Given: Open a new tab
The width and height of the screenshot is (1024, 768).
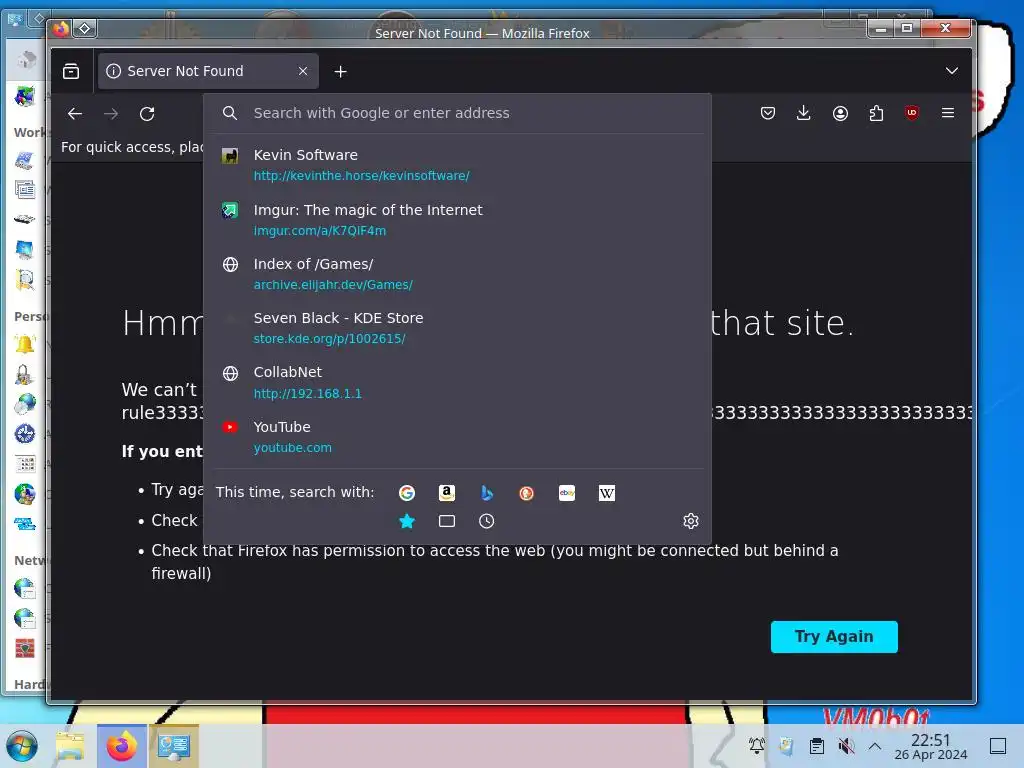Looking at the screenshot, I should [340, 71].
